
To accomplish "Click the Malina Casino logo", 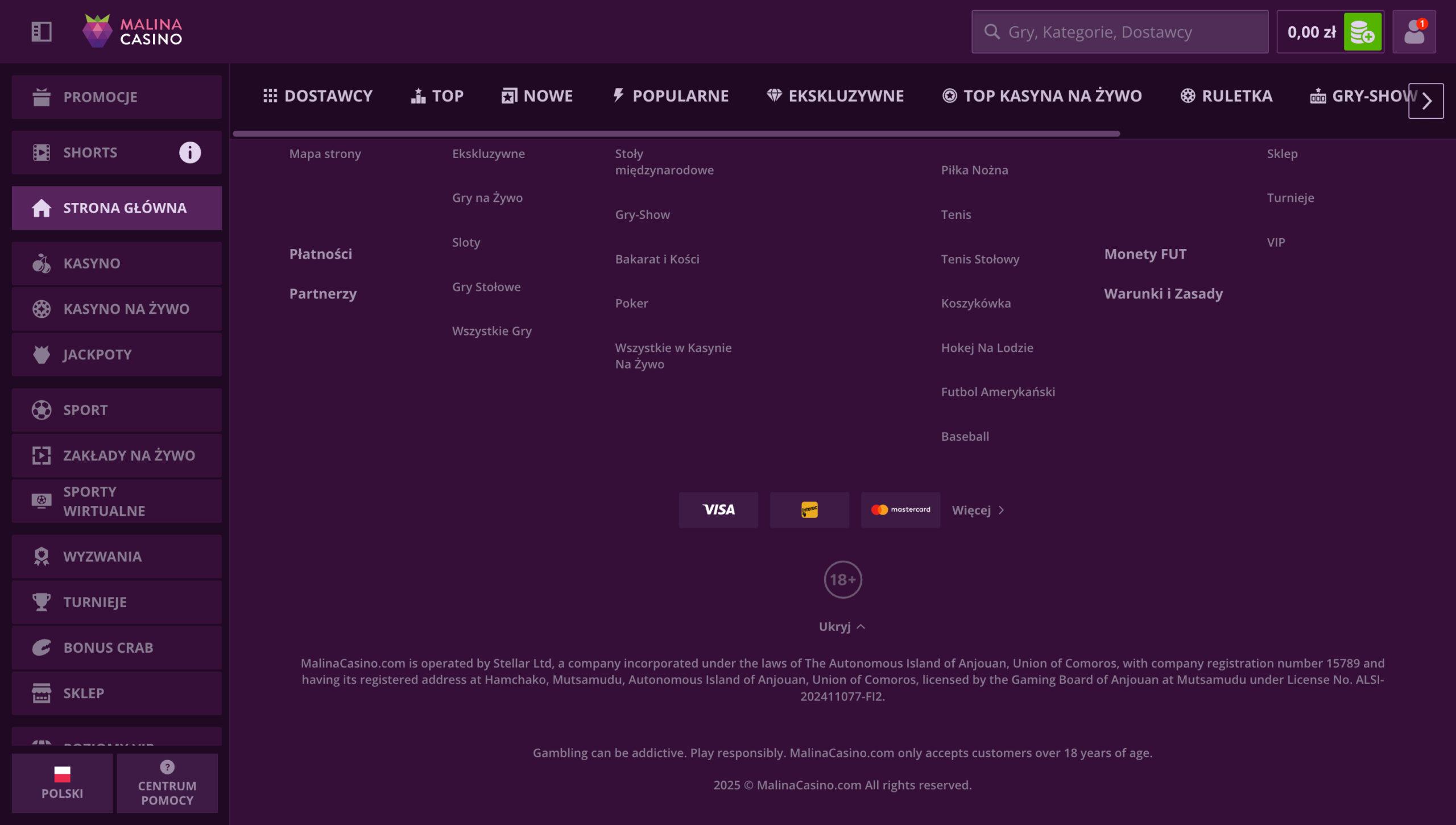I will (133, 31).
